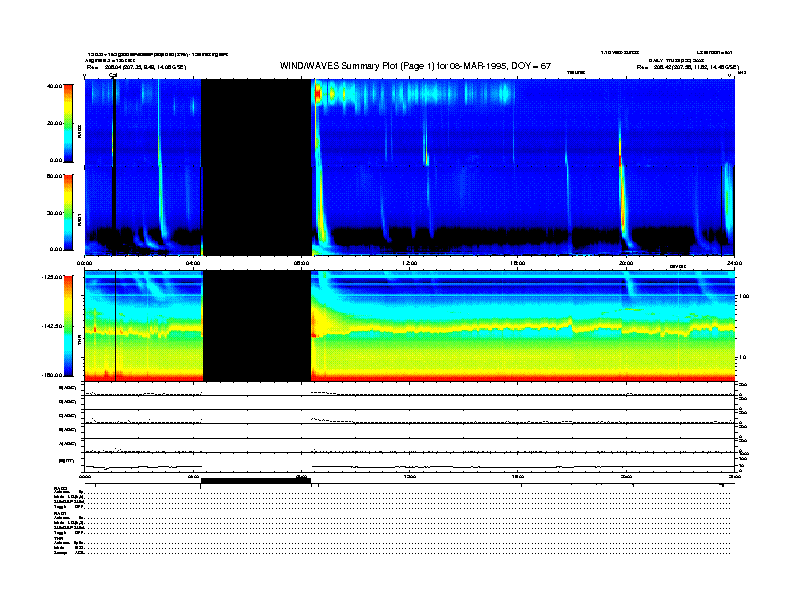Click the 40.00 label on RAD2 scale
The width and height of the screenshot is (792, 612).
click(x=54, y=86)
